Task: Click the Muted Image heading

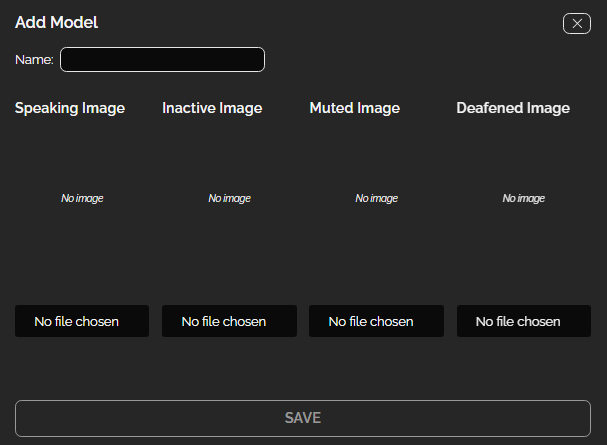Action: (x=355, y=108)
